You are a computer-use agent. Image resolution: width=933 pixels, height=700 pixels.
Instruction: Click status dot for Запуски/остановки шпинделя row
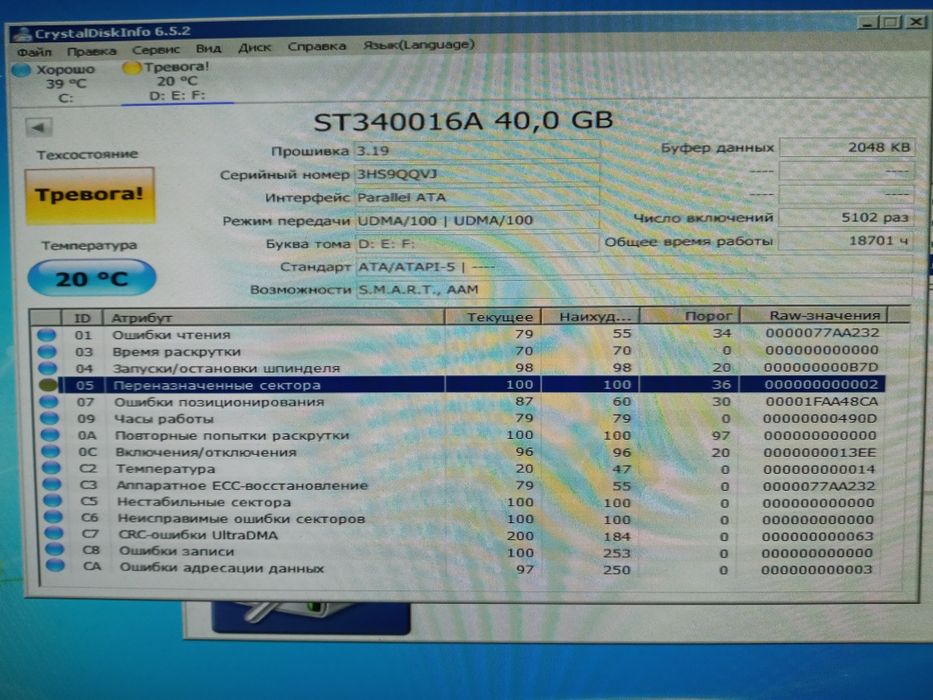click(48, 368)
